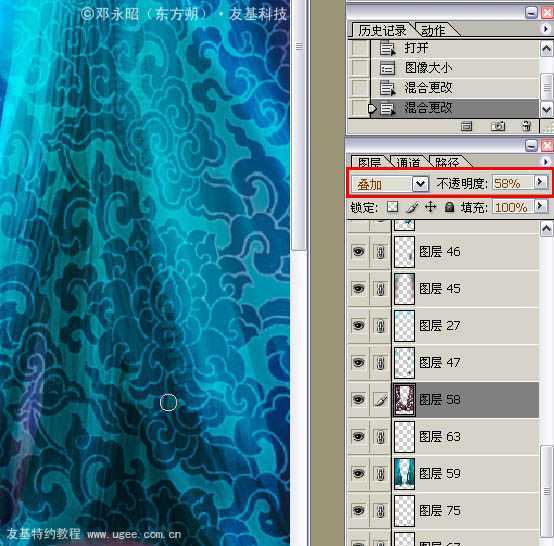Hide 图层 47 with its eye icon
The width and height of the screenshot is (554, 546).
358,363
